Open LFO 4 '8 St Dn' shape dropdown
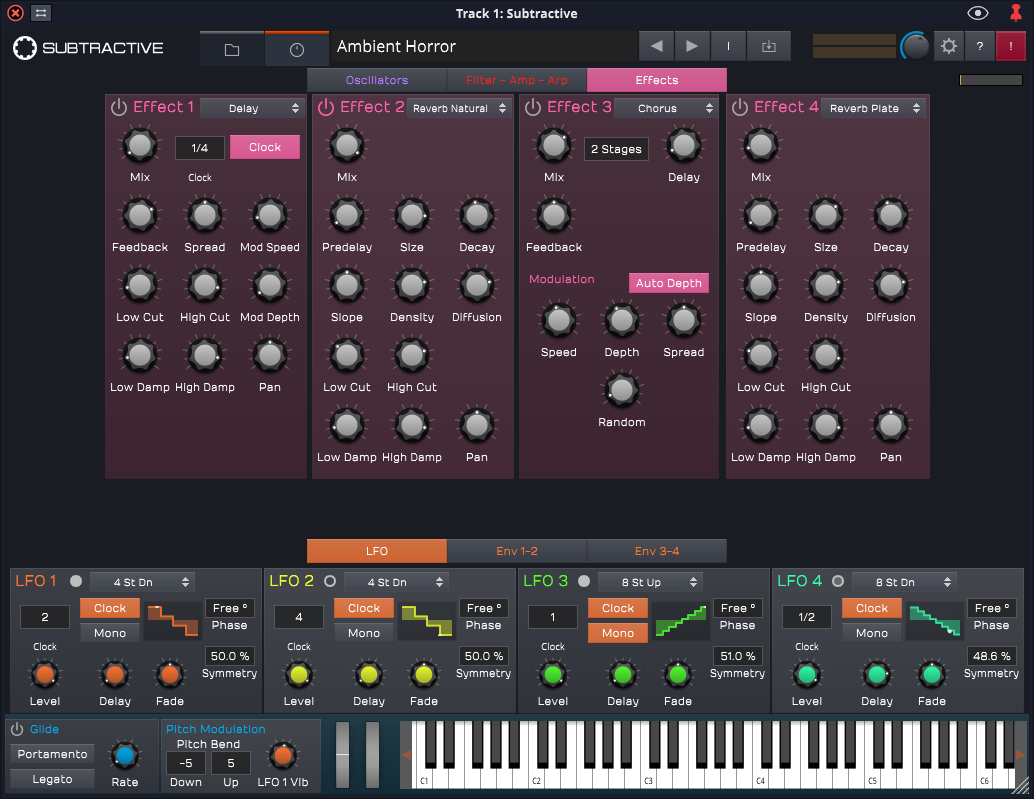Viewport: 1034px width, 799px height. 904,582
